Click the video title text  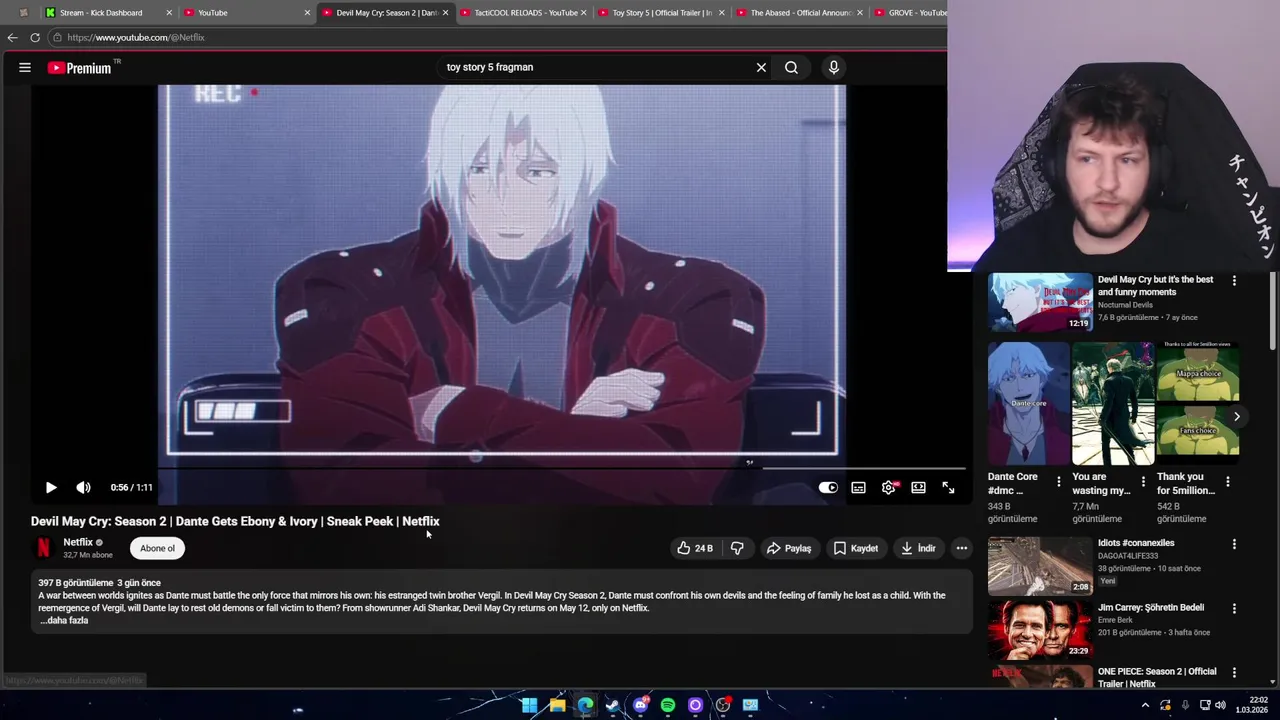point(235,521)
